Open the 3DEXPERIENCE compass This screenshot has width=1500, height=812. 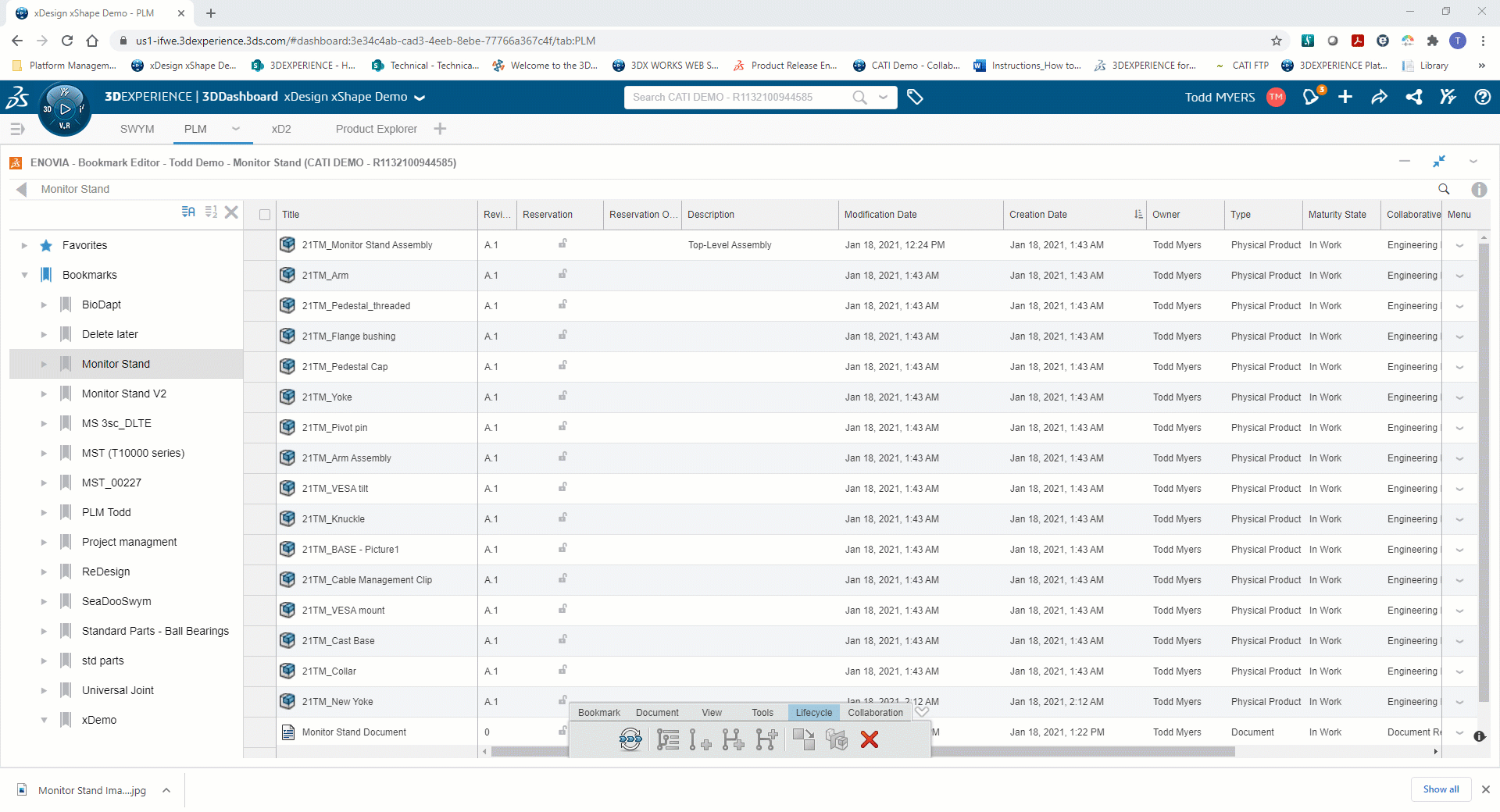click(x=64, y=109)
